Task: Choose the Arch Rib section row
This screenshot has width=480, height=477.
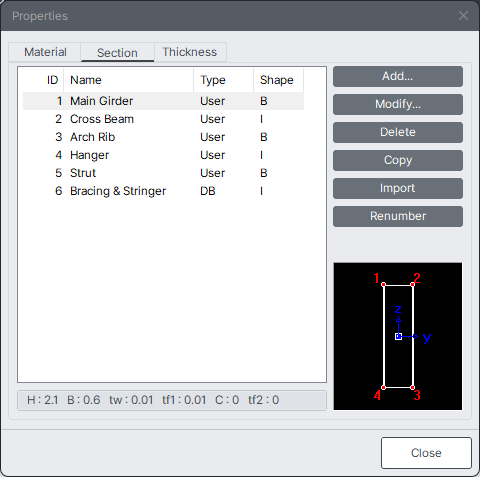Action: pyautogui.click(x=163, y=137)
